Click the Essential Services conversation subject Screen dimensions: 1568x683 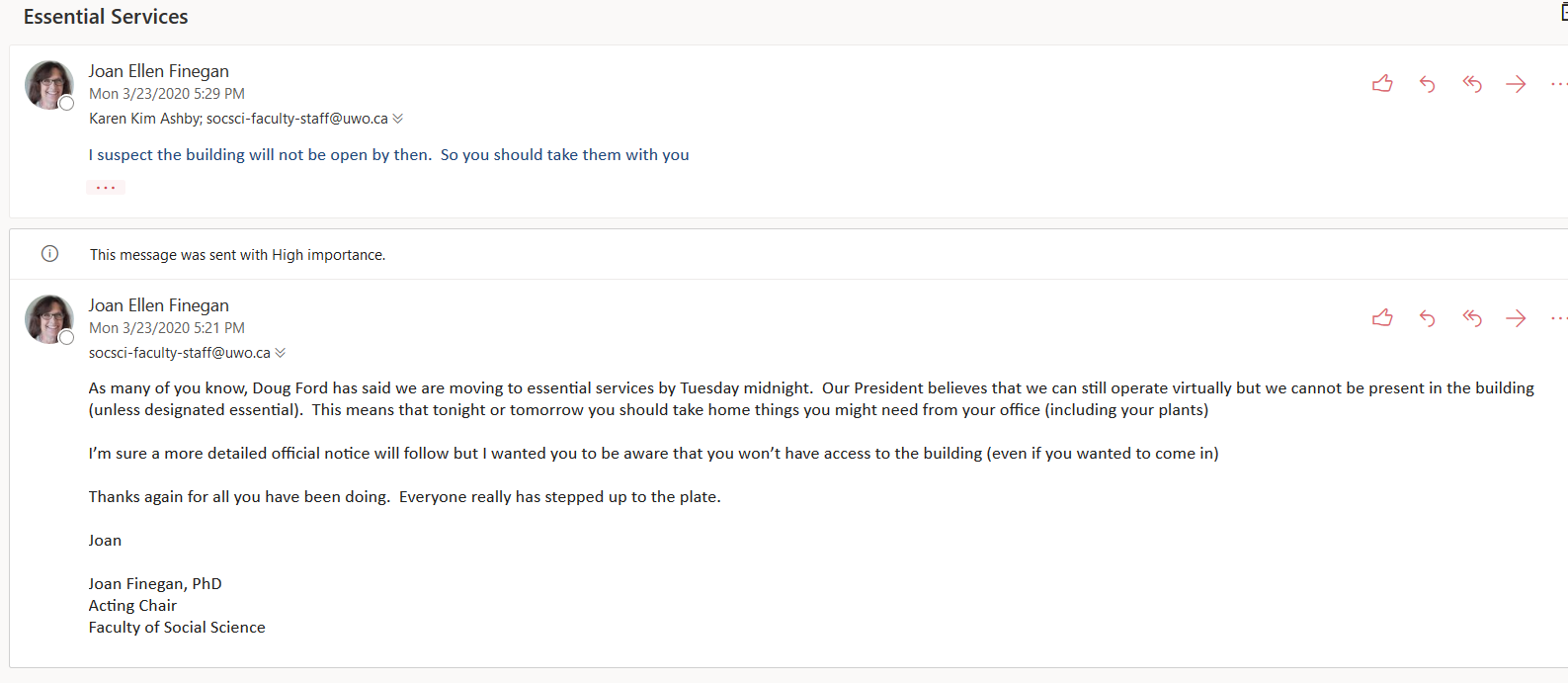(106, 17)
